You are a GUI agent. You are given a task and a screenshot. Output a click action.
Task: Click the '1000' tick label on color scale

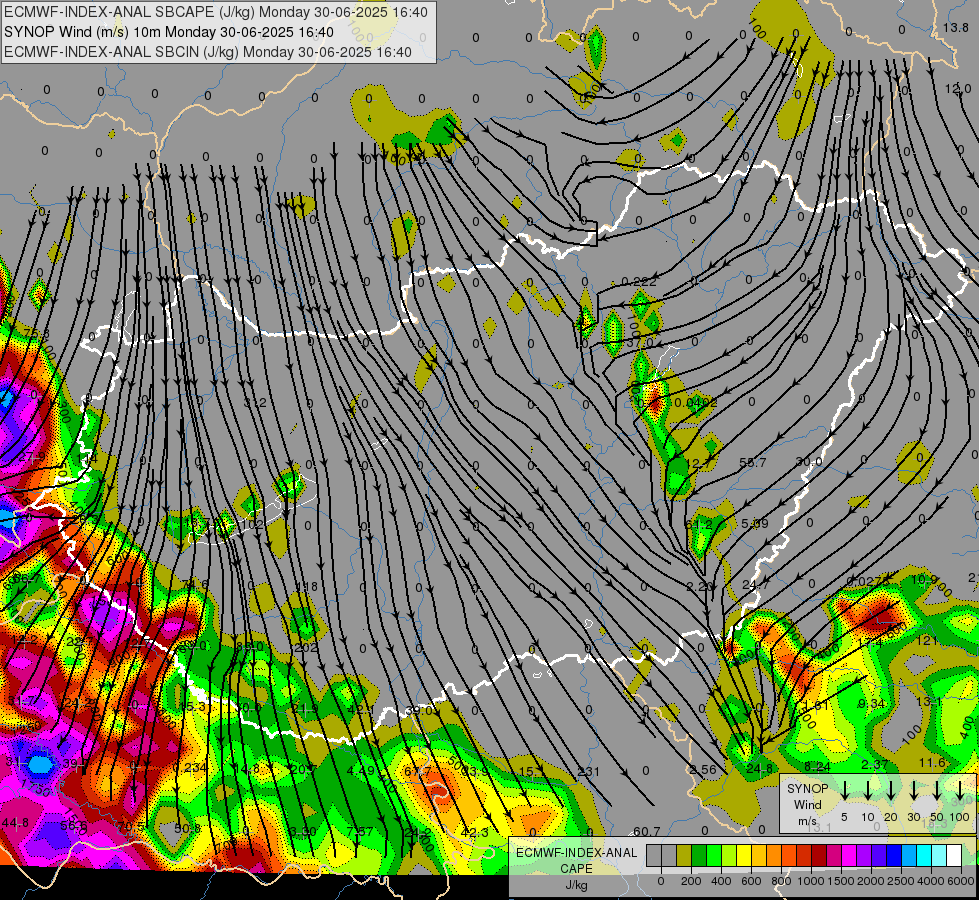click(x=811, y=881)
